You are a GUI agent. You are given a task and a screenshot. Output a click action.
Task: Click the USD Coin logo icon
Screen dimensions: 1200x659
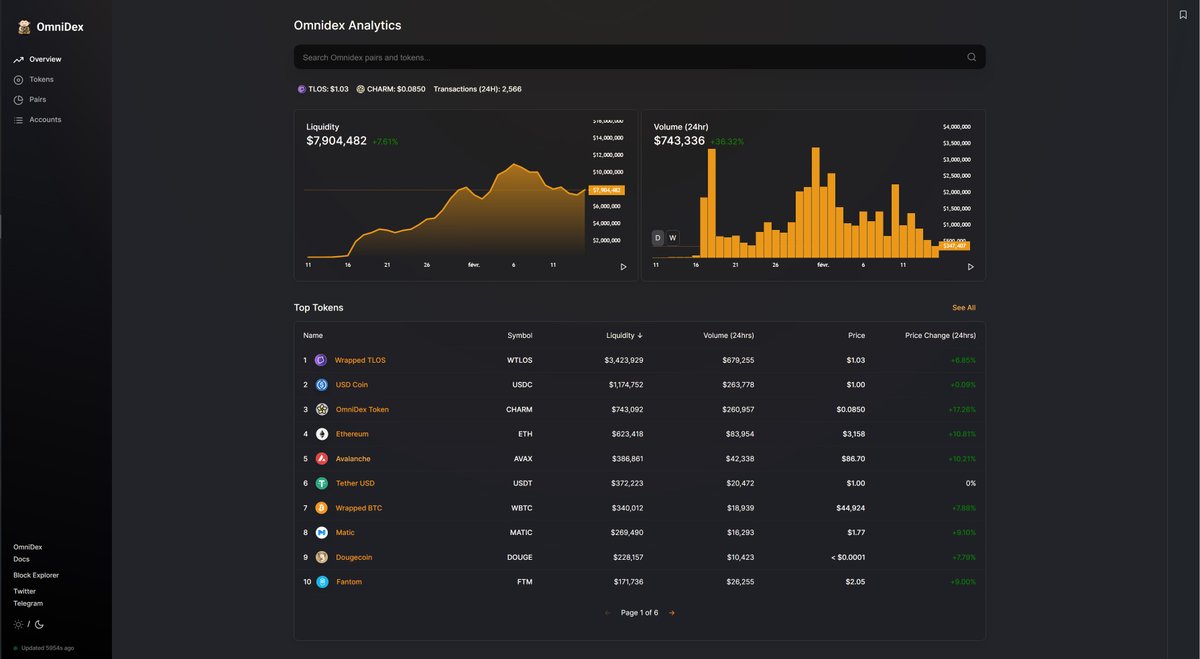click(x=322, y=385)
